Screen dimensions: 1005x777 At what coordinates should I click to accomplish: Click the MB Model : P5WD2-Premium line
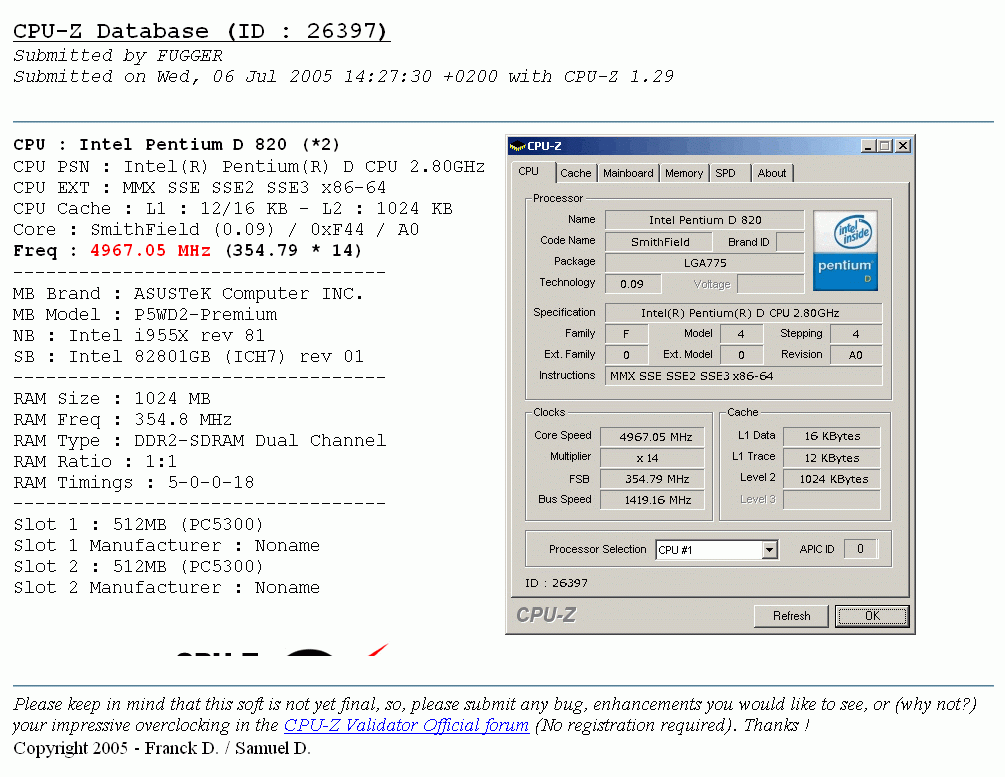tap(145, 315)
